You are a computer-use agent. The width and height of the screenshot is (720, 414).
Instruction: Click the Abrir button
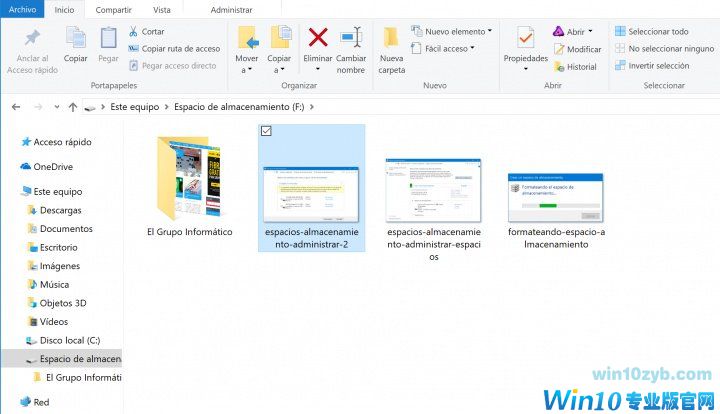point(568,32)
